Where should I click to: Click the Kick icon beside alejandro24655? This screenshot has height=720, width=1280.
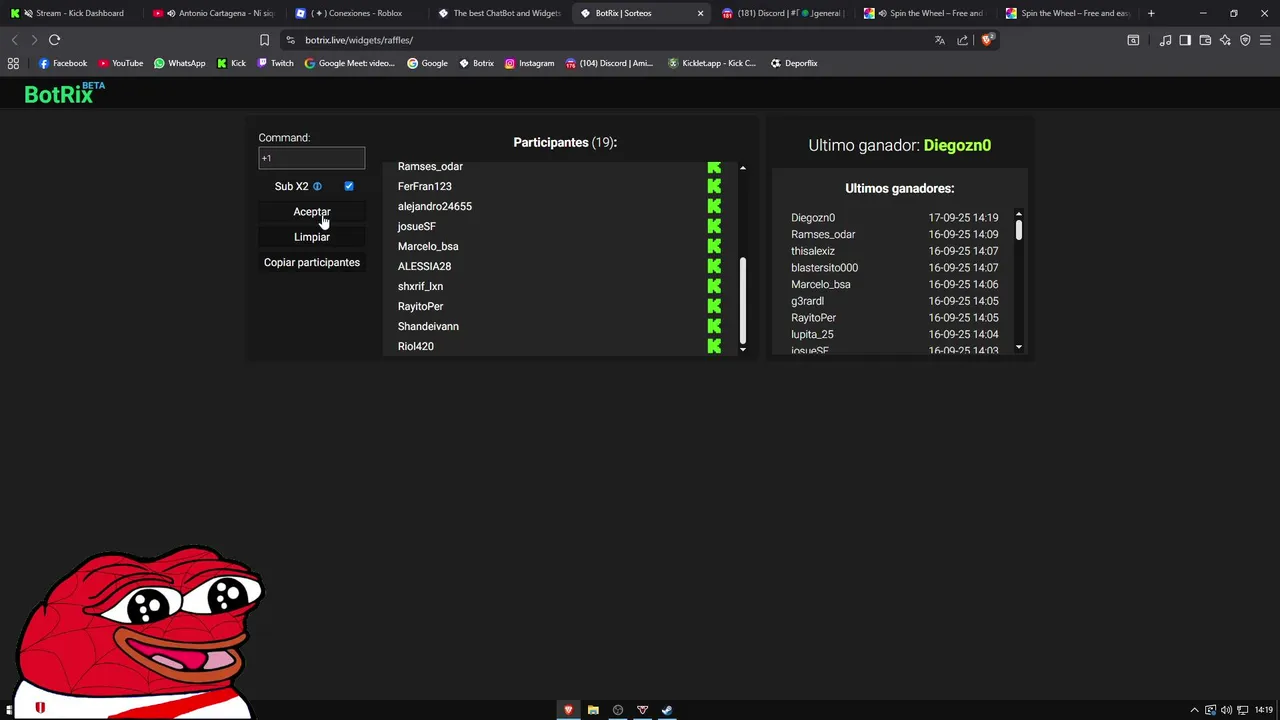pyautogui.click(x=714, y=206)
